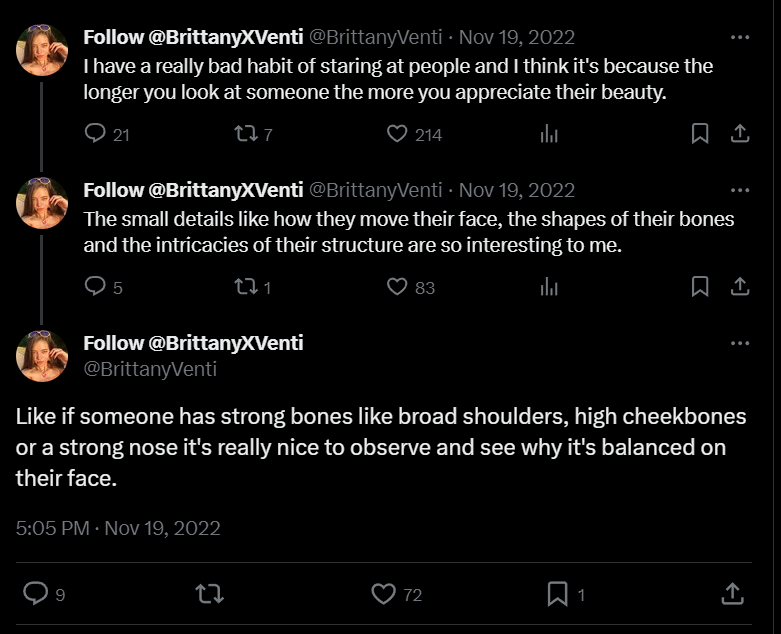Reply to the second tweet with 5 replies
Image resolution: width=781 pixels, height=634 pixels.
(x=96, y=287)
